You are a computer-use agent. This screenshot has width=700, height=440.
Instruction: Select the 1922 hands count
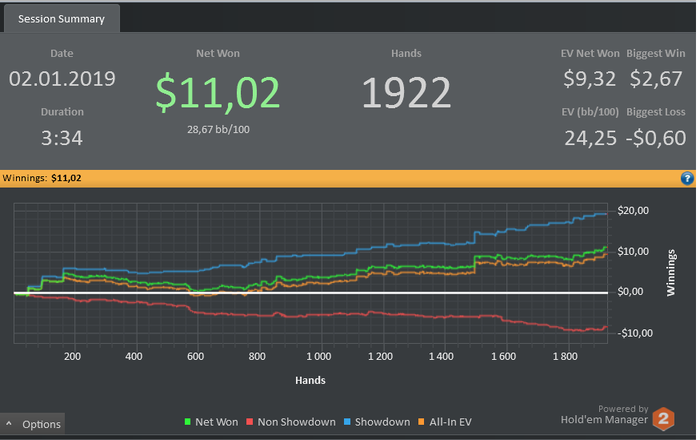[406, 92]
